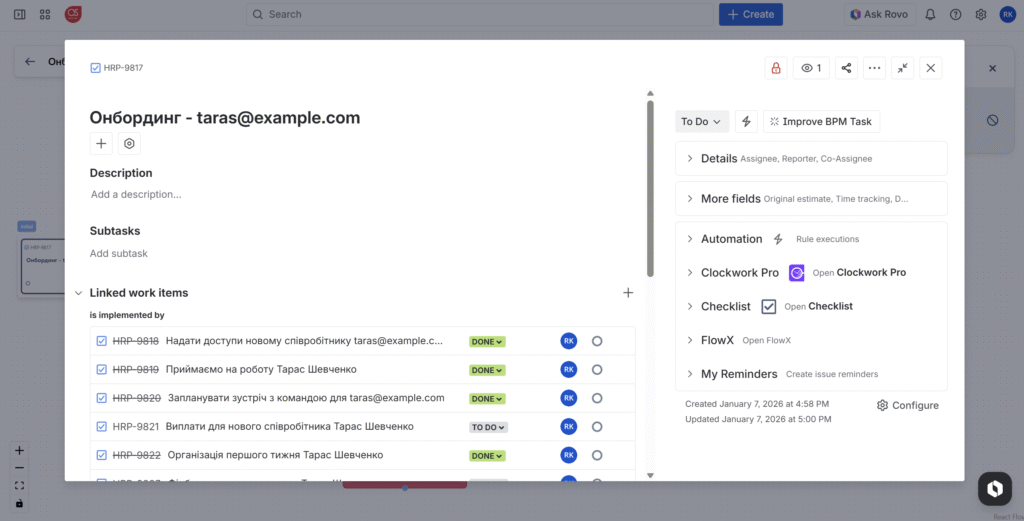Click the circle toggle on the HRP-9821 row
The width and height of the screenshot is (1024, 521).
point(597,427)
